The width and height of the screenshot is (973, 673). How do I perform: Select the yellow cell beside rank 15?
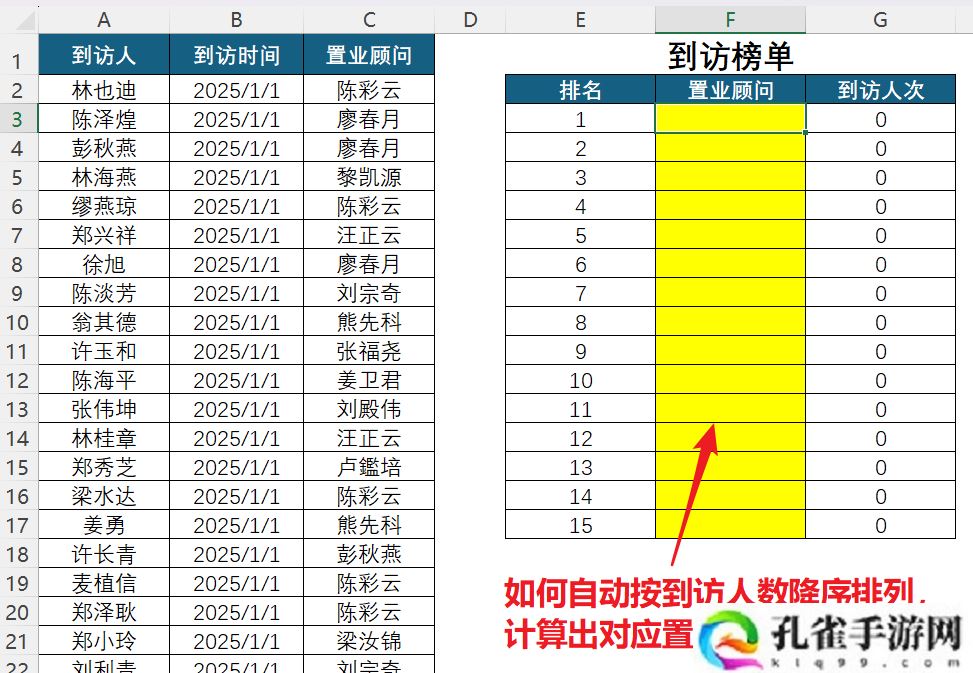click(x=730, y=525)
